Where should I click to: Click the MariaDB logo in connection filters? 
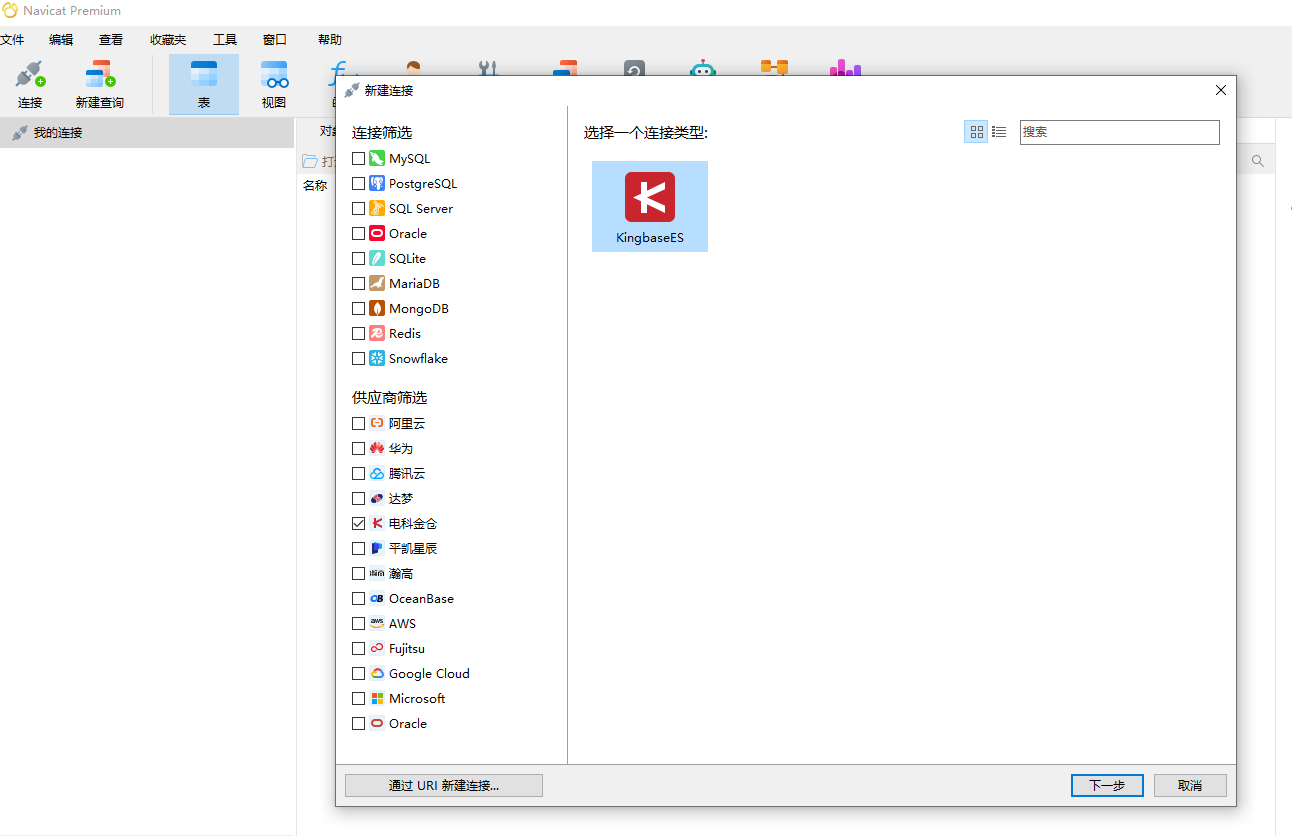pos(377,283)
